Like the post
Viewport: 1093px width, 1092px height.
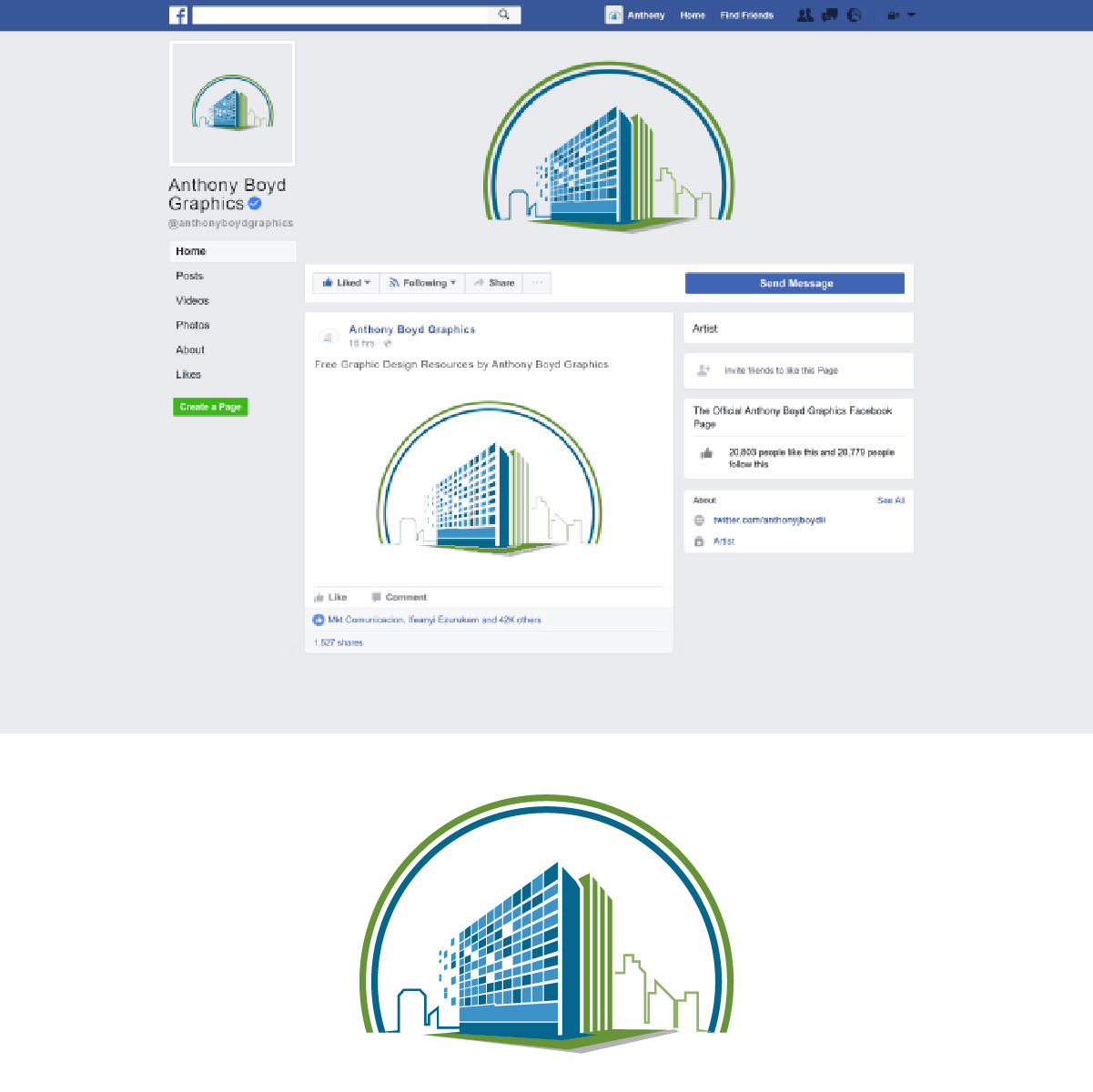click(330, 598)
